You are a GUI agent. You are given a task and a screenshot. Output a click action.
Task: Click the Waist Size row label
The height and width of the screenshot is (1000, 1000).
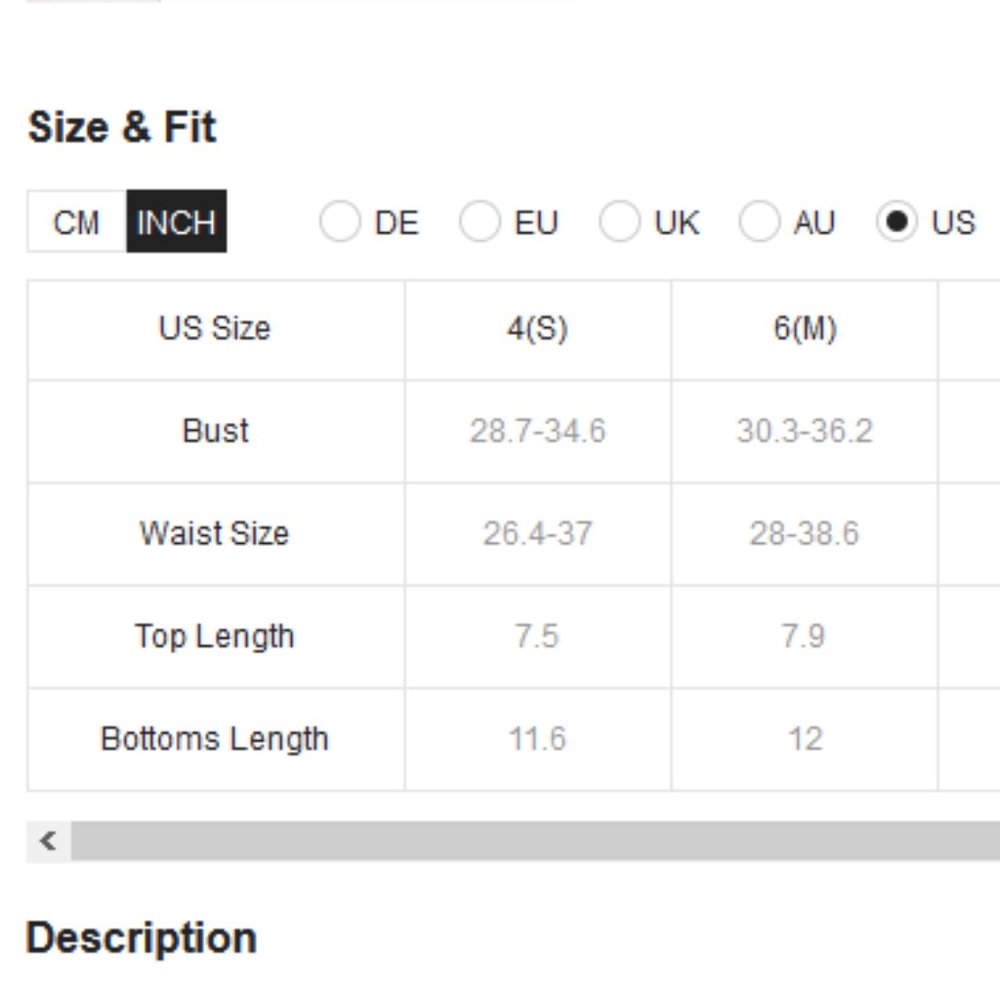click(x=216, y=534)
